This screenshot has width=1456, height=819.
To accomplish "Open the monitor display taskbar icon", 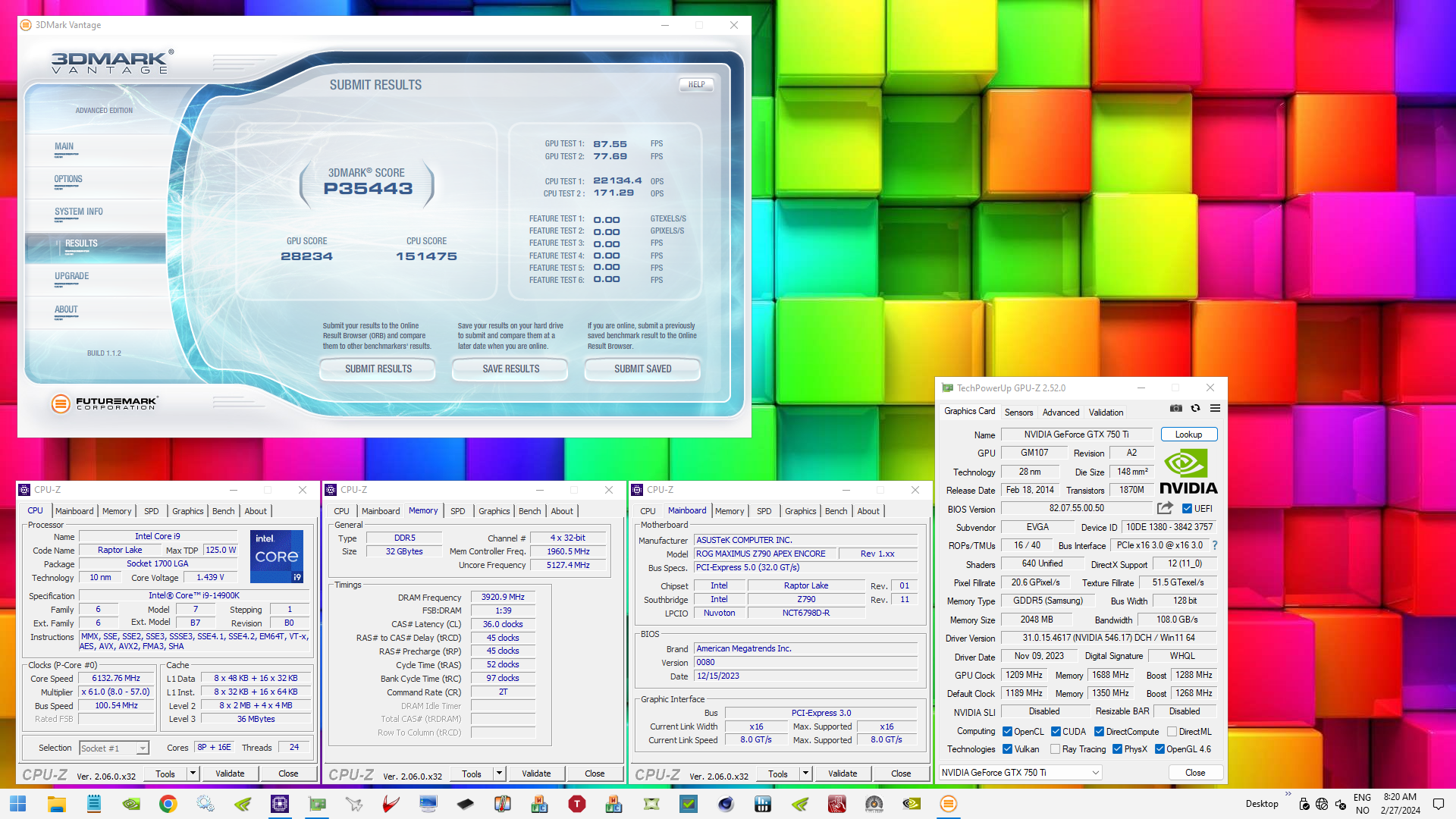I will (428, 804).
